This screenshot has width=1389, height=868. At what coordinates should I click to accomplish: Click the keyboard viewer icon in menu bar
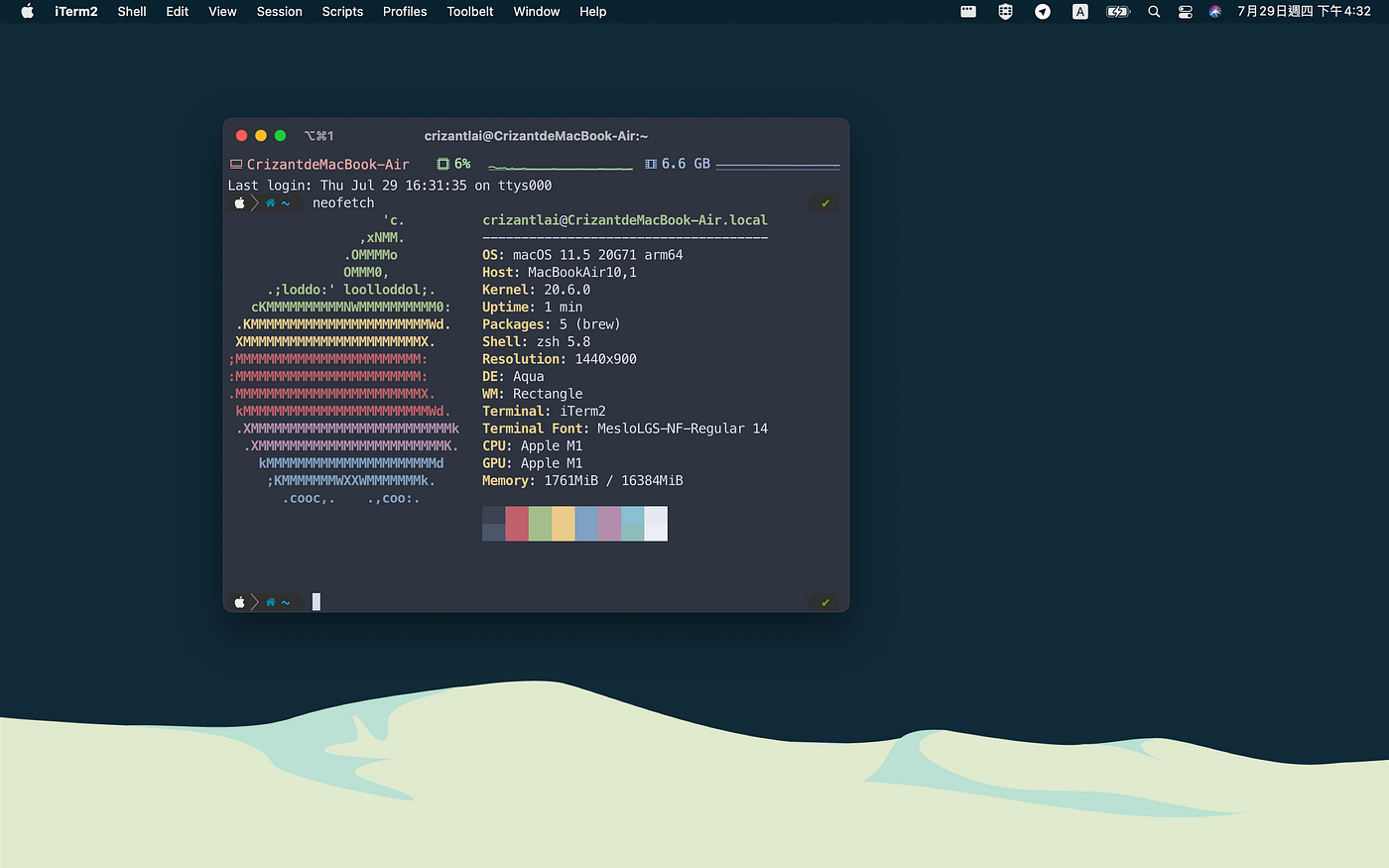(968, 12)
